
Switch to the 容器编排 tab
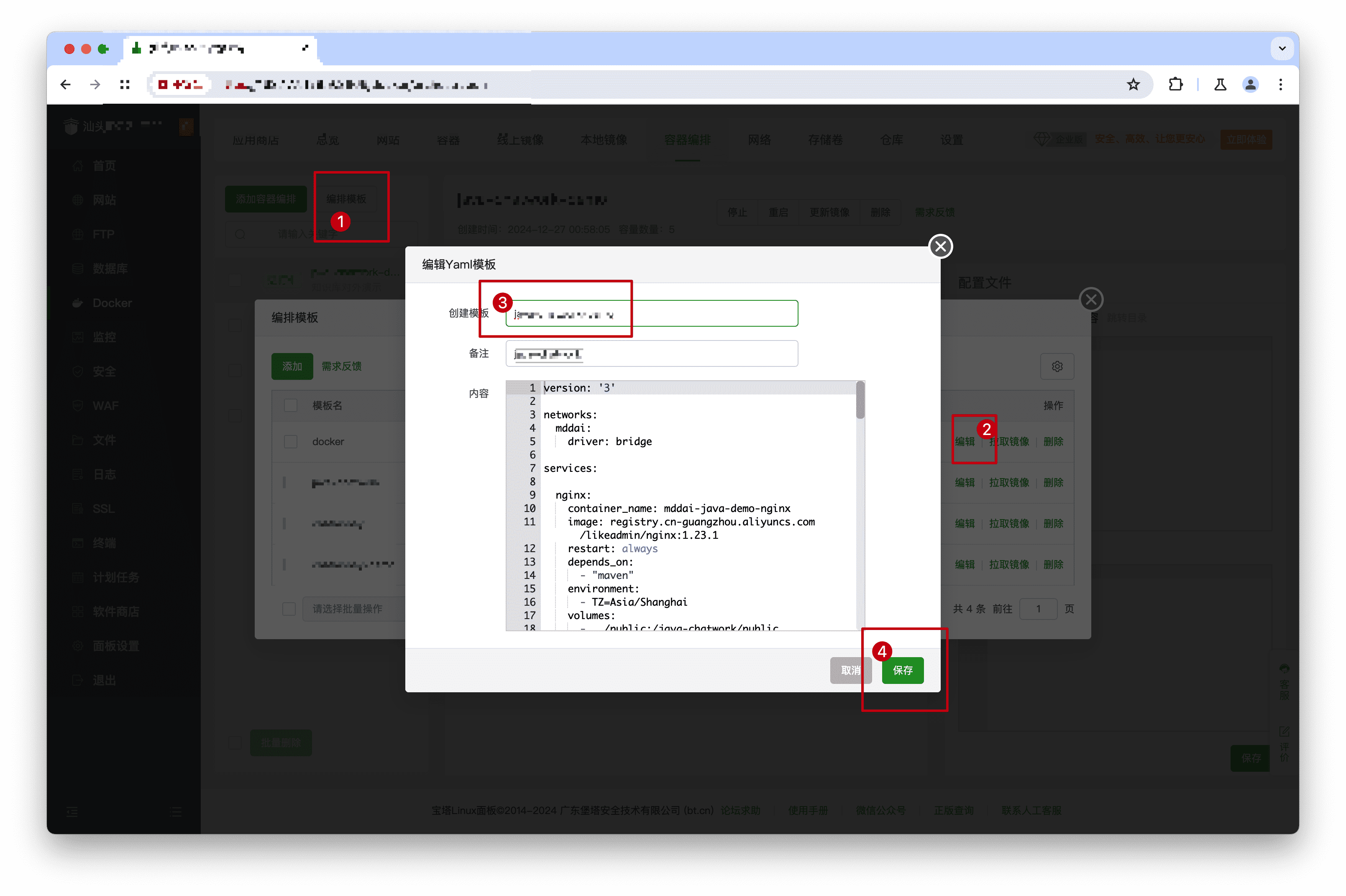687,140
